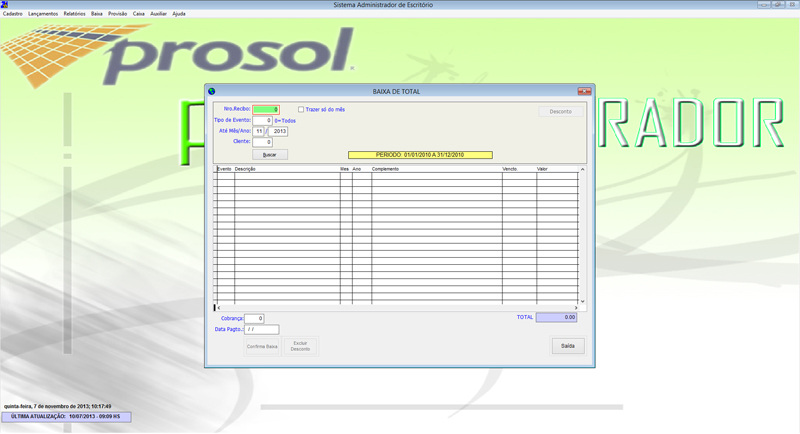Screen dimensions: 800x434
Task: Open the Lançamentos menu
Action: pos(43,14)
